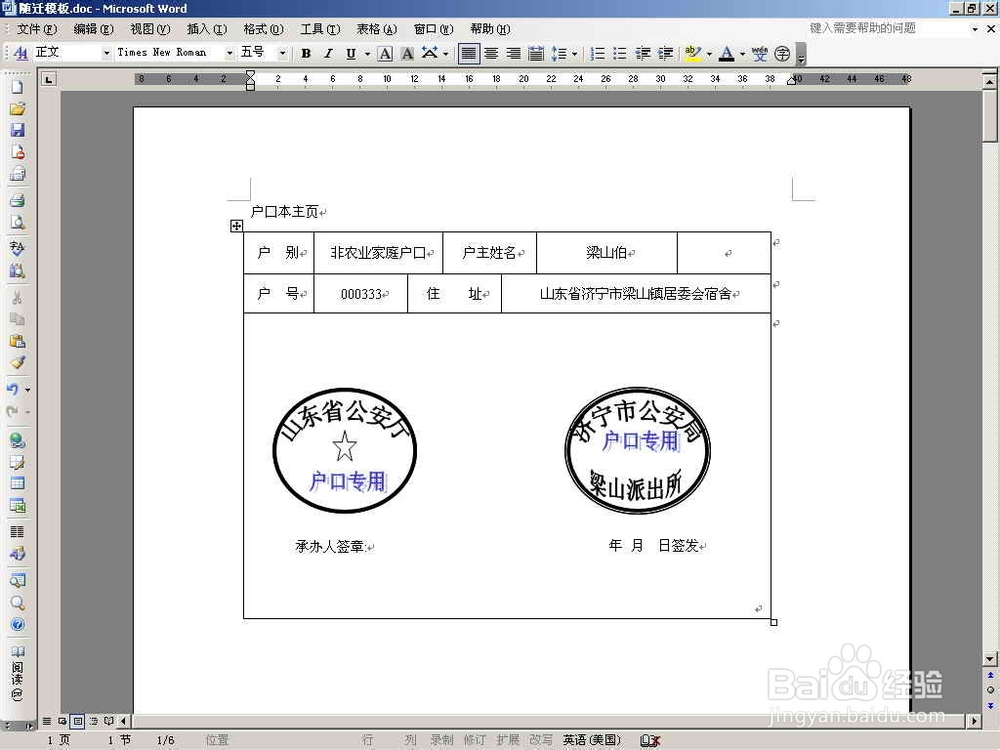Open the 插入 menu
Image resolution: width=1000 pixels, height=750 pixels.
pyautogui.click(x=206, y=29)
